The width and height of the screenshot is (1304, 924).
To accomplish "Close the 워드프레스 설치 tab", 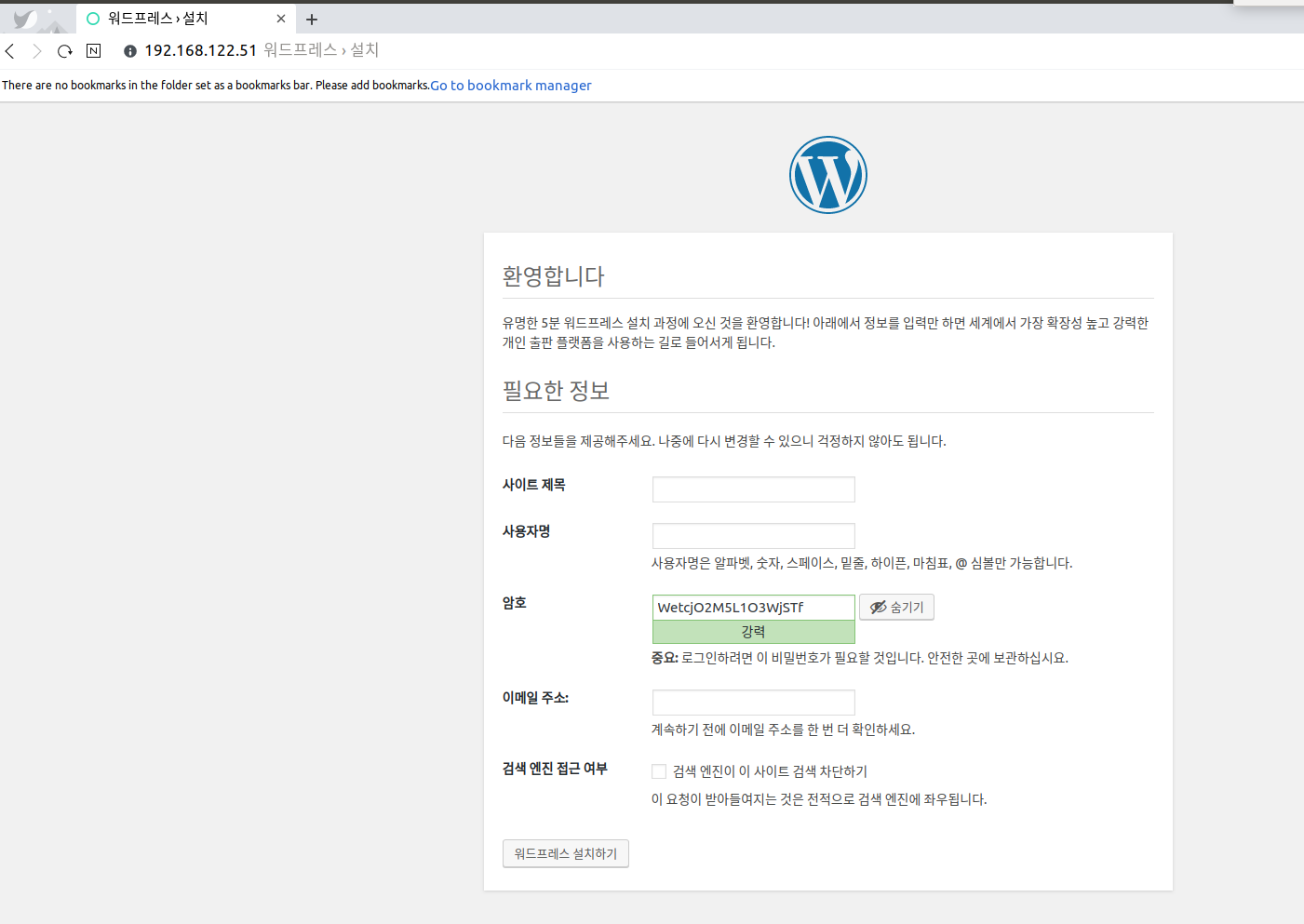I will [x=281, y=19].
